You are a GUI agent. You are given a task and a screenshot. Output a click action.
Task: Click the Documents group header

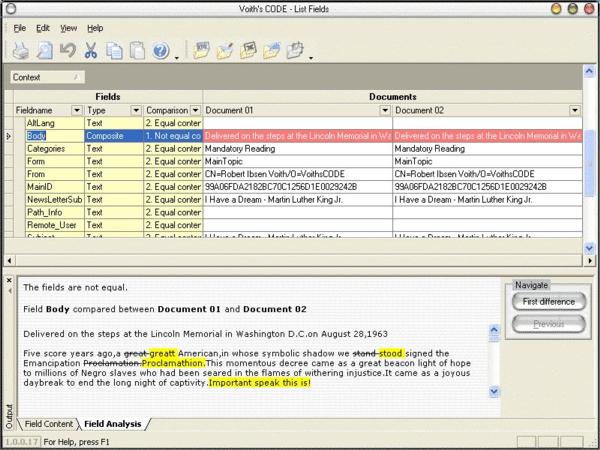(x=393, y=97)
